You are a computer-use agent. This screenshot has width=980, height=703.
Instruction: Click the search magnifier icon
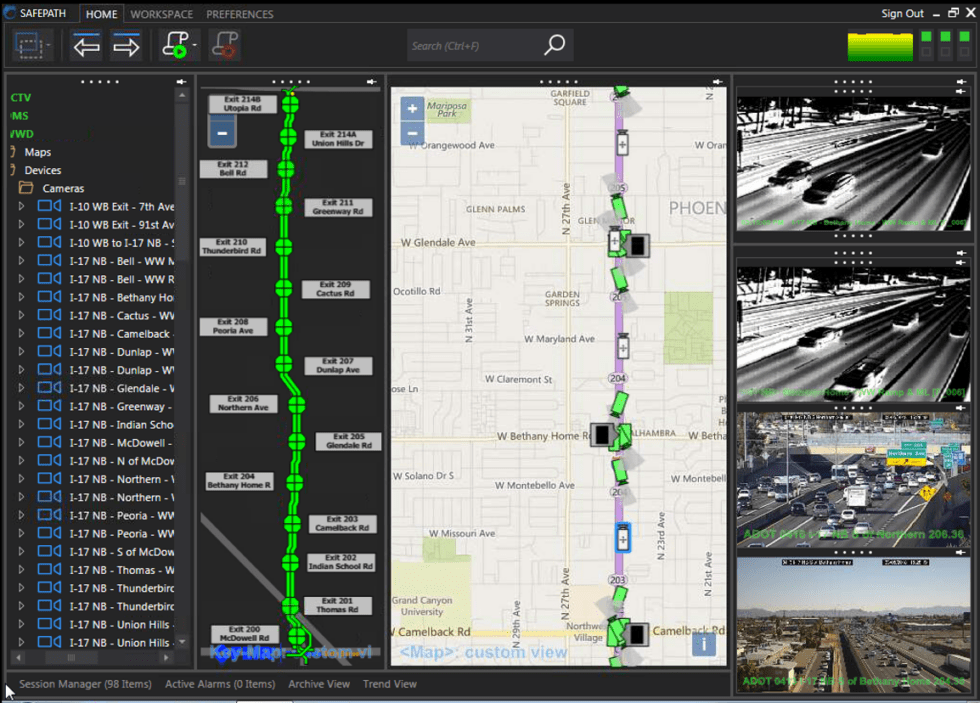(x=555, y=46)
